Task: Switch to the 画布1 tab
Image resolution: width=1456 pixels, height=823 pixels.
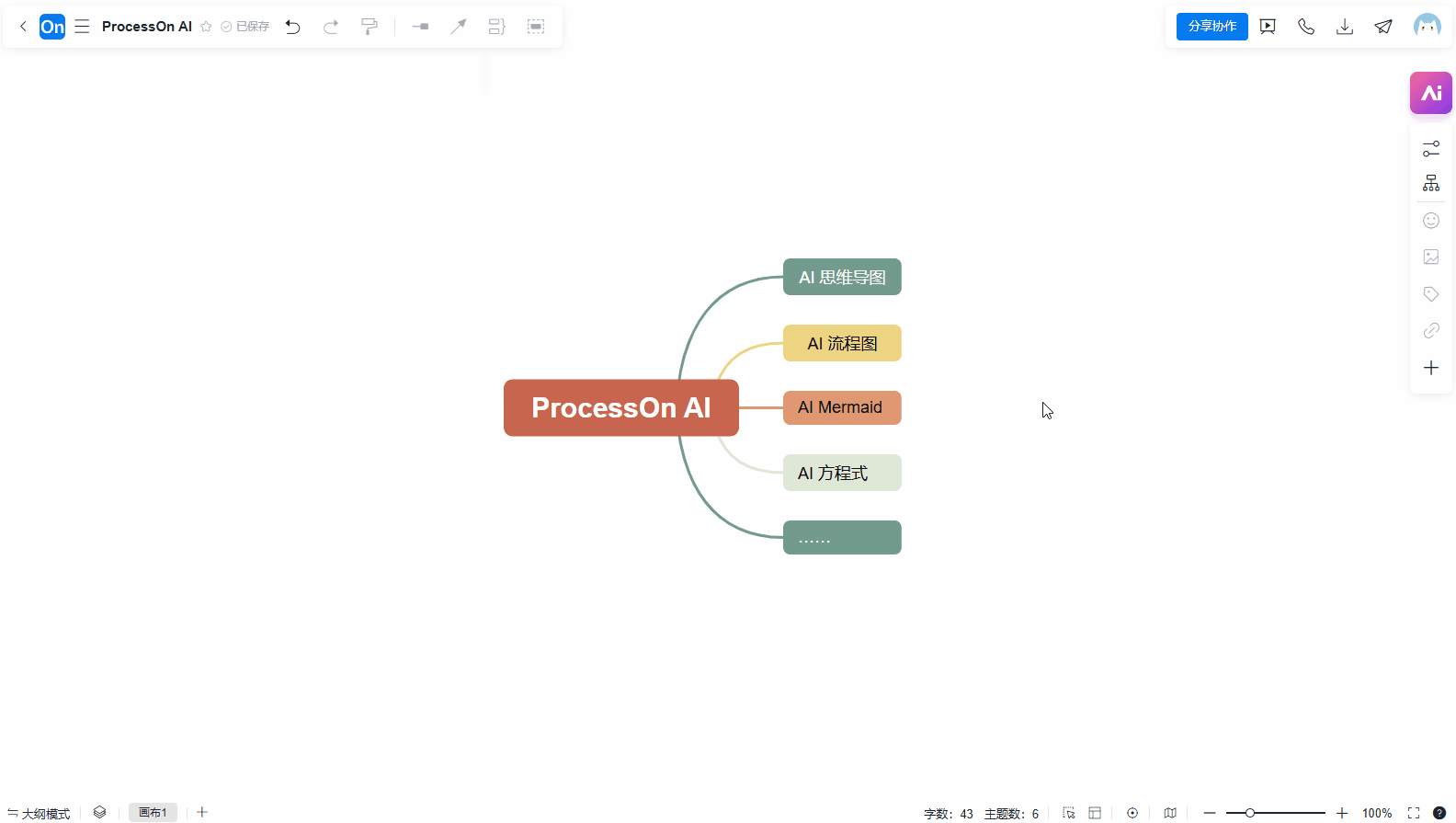Action: [x=153, y=813]
